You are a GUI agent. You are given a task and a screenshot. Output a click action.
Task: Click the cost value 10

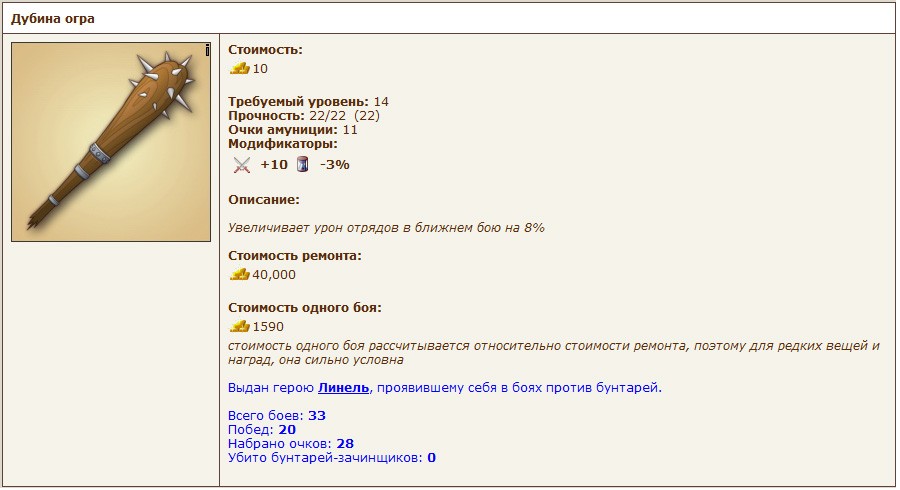coord(260,69)
